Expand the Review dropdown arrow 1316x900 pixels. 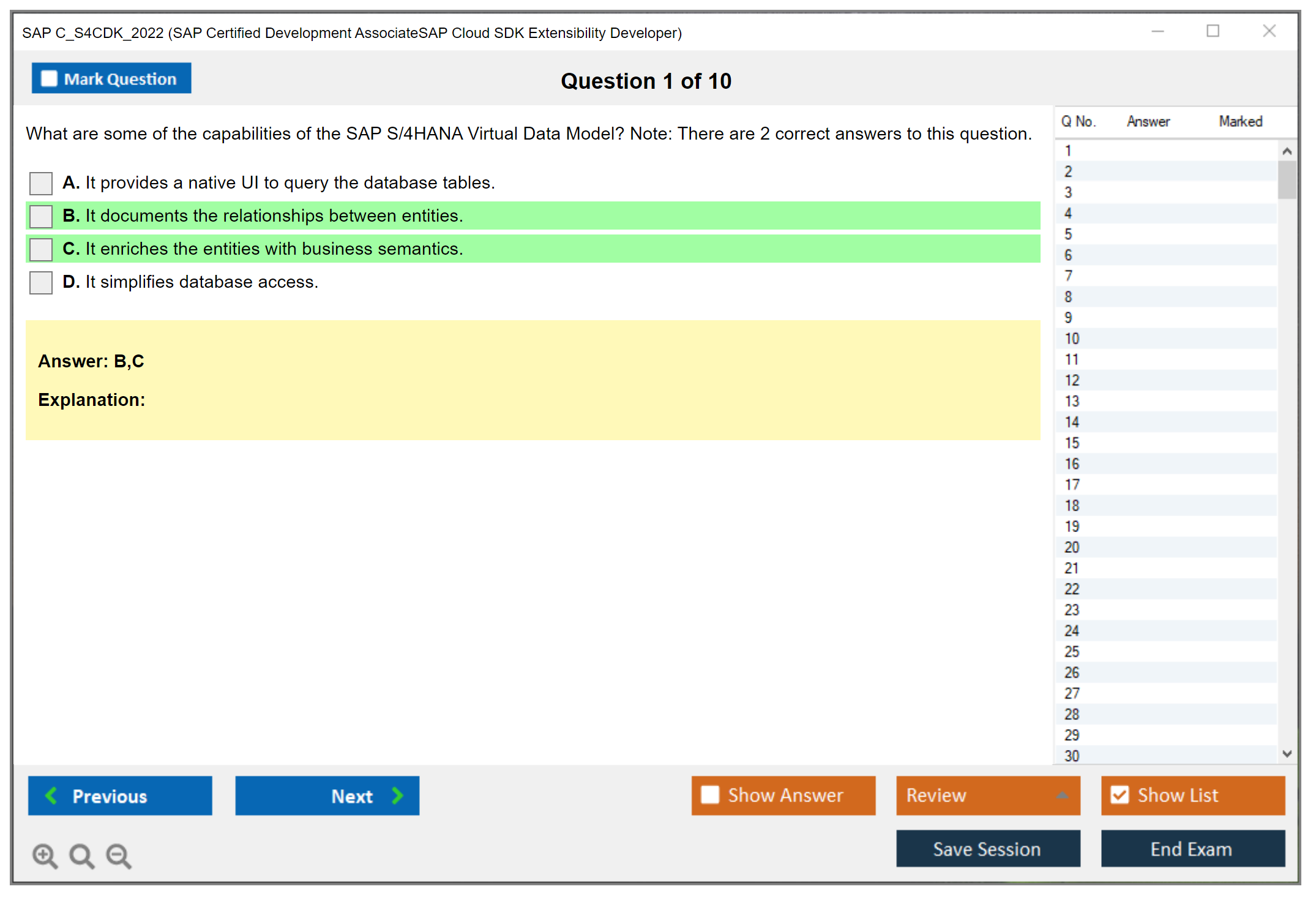pyautogui.click(x=1062, y=795)
